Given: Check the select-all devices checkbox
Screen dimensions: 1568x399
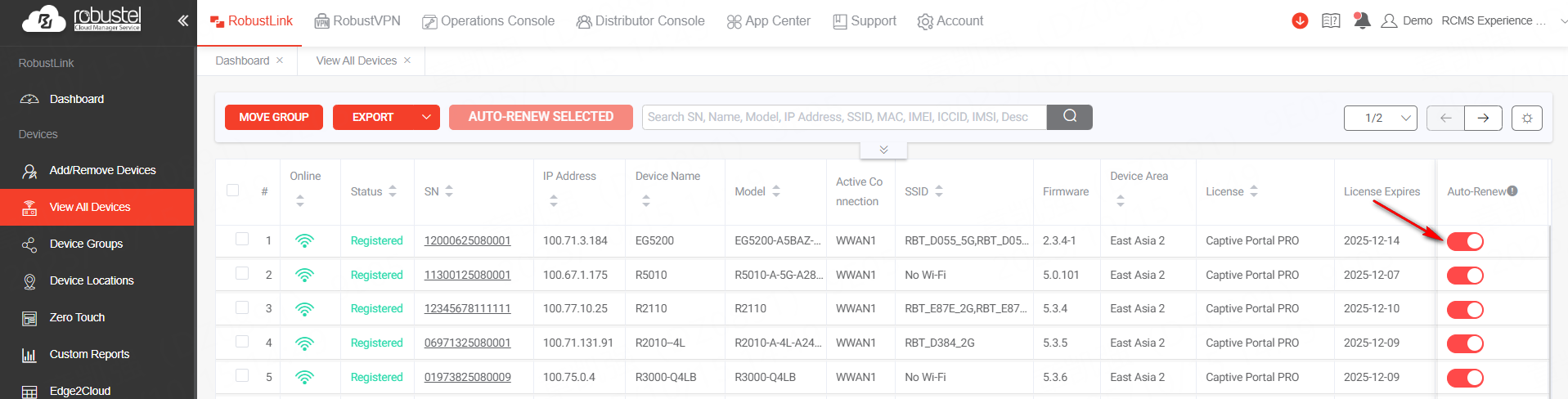Looking at the screenshot, I should tap(233, 191).
